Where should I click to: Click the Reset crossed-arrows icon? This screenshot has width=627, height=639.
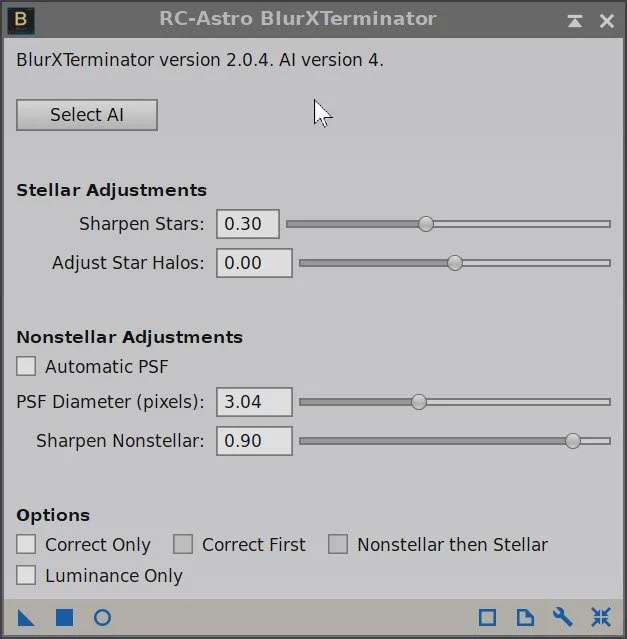tap(601, 617)
